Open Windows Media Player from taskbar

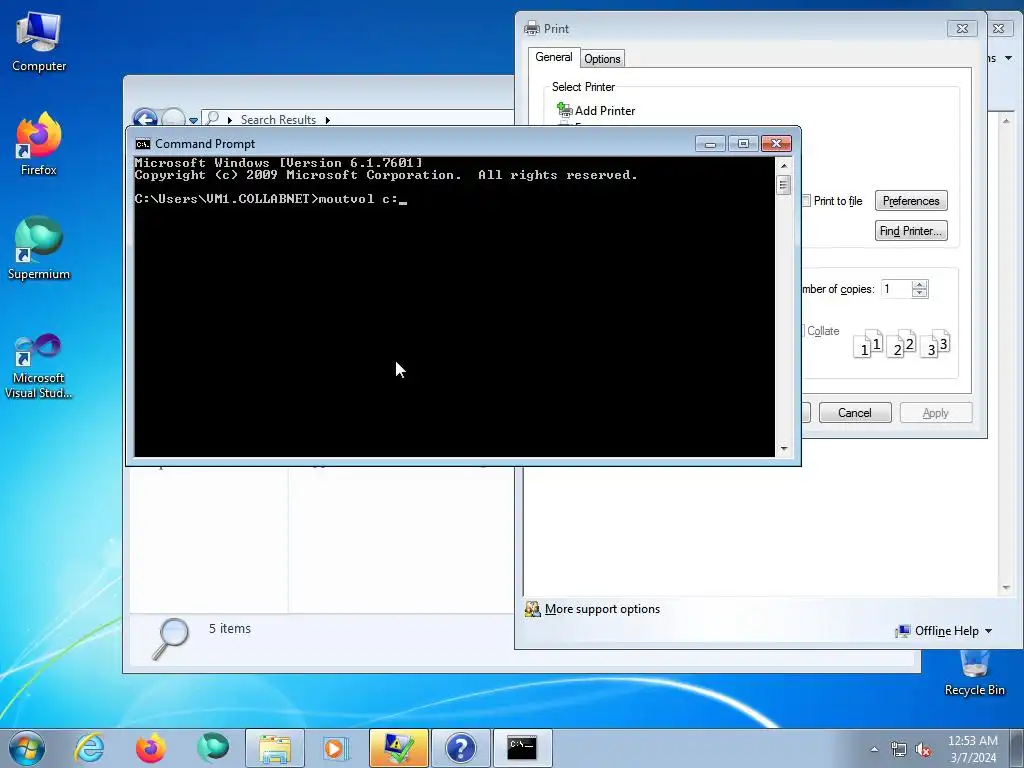[336, 748]
